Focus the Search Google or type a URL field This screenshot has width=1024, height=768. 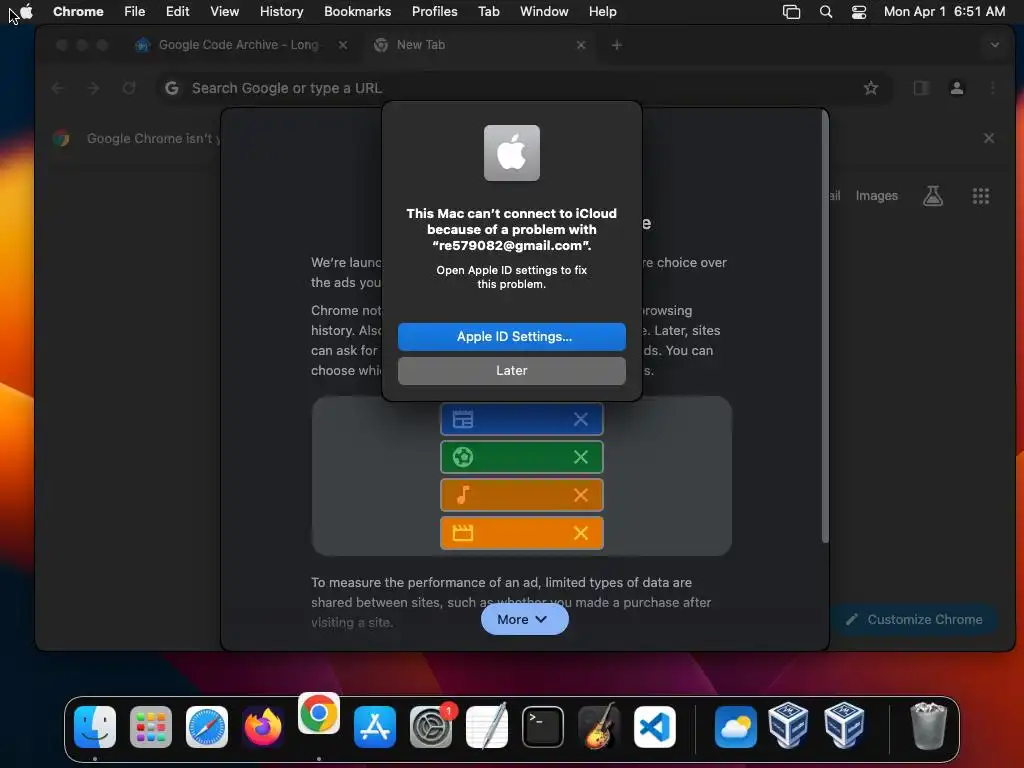point(522,88)
